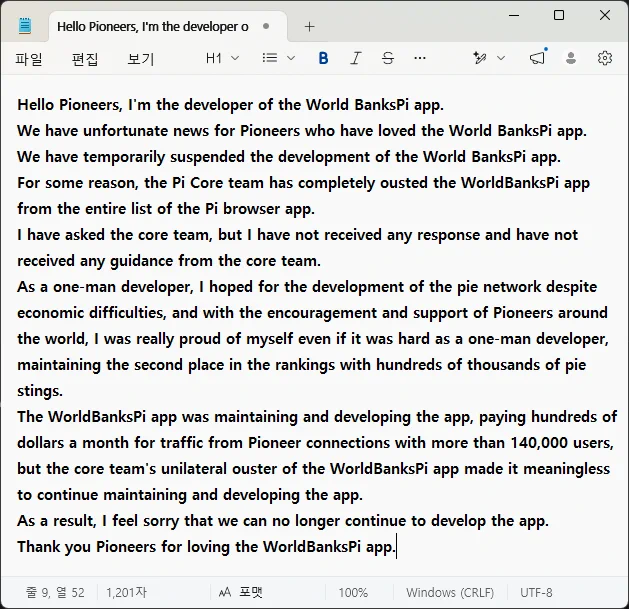Click the line 'I have asked the core team'
Screen dimensions: 629x609
298,235
